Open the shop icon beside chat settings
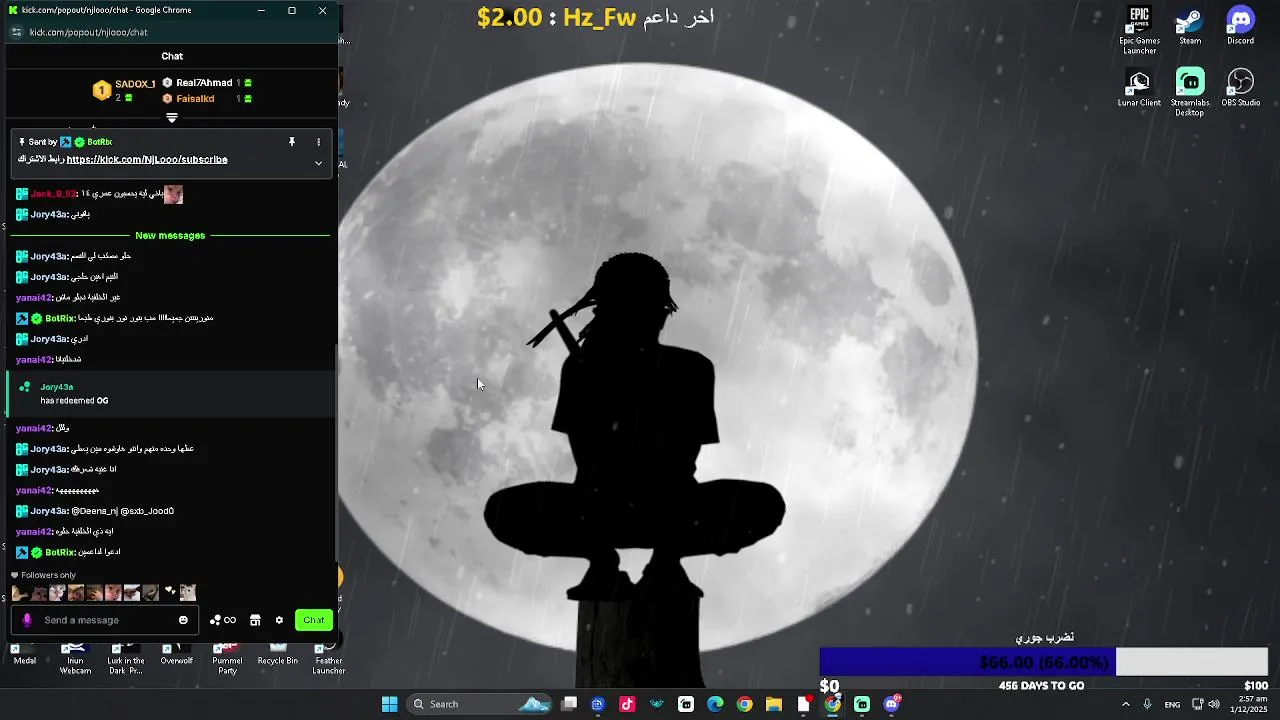 tap(255, 620)
